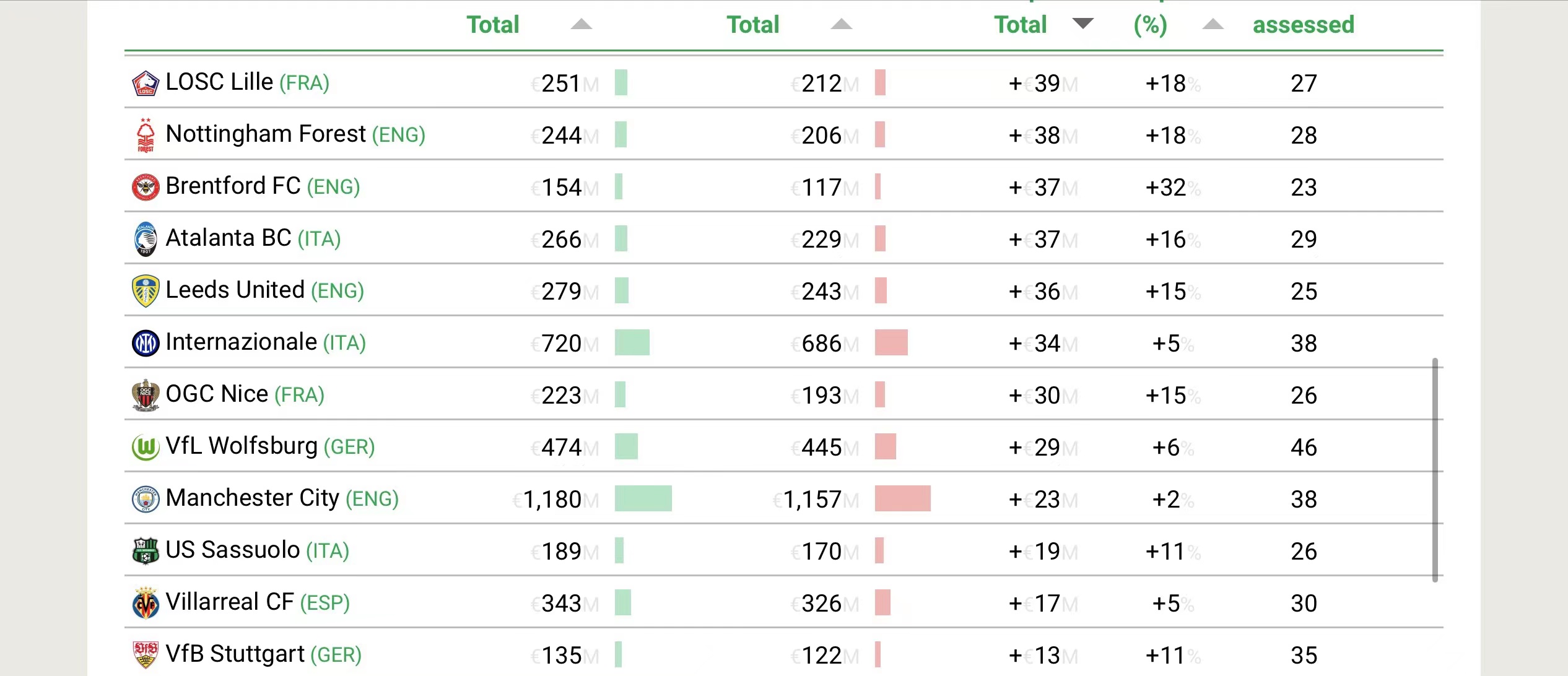Click the vertical scrollbar on the right
Viewport: 1568px width, 676px height.
[1435, 469]
